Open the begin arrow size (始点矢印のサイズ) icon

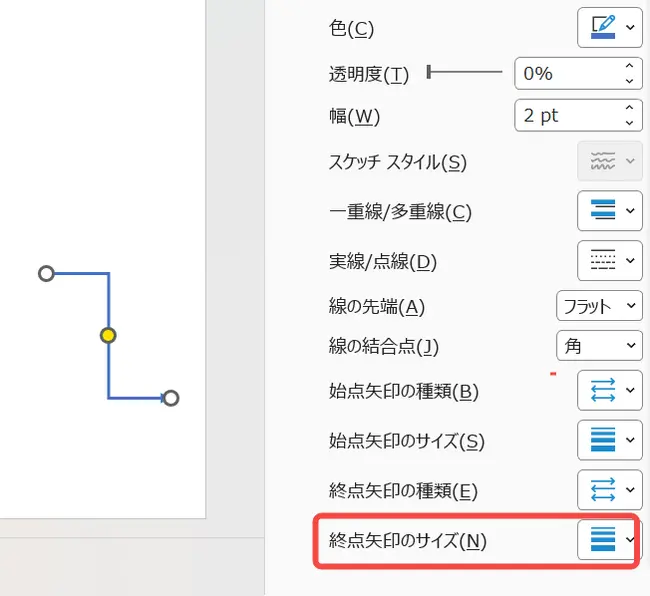(x=603, y=440)
